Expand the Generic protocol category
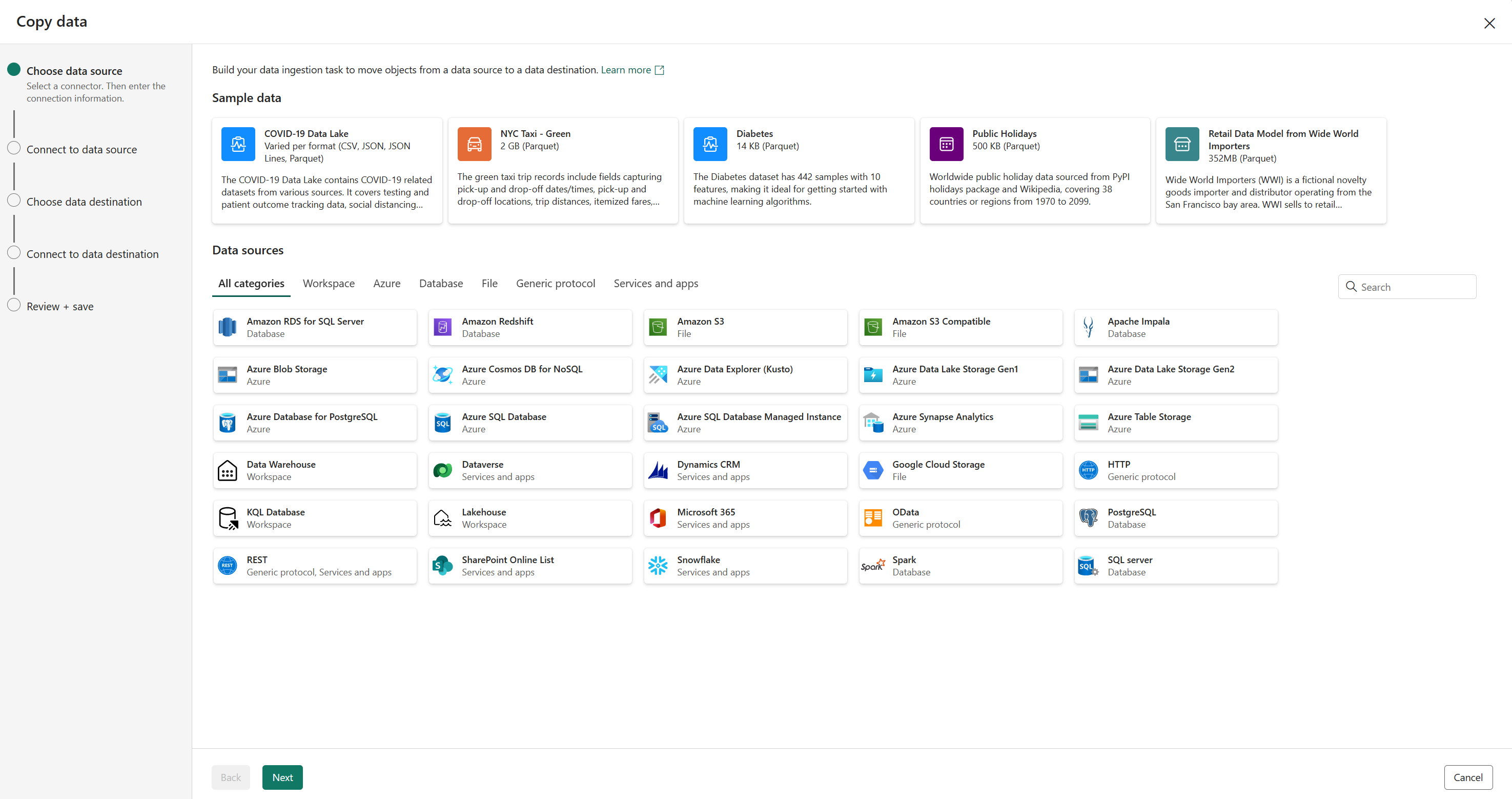The width and height of the screenshot is (1512, 799). click(555, 283)
